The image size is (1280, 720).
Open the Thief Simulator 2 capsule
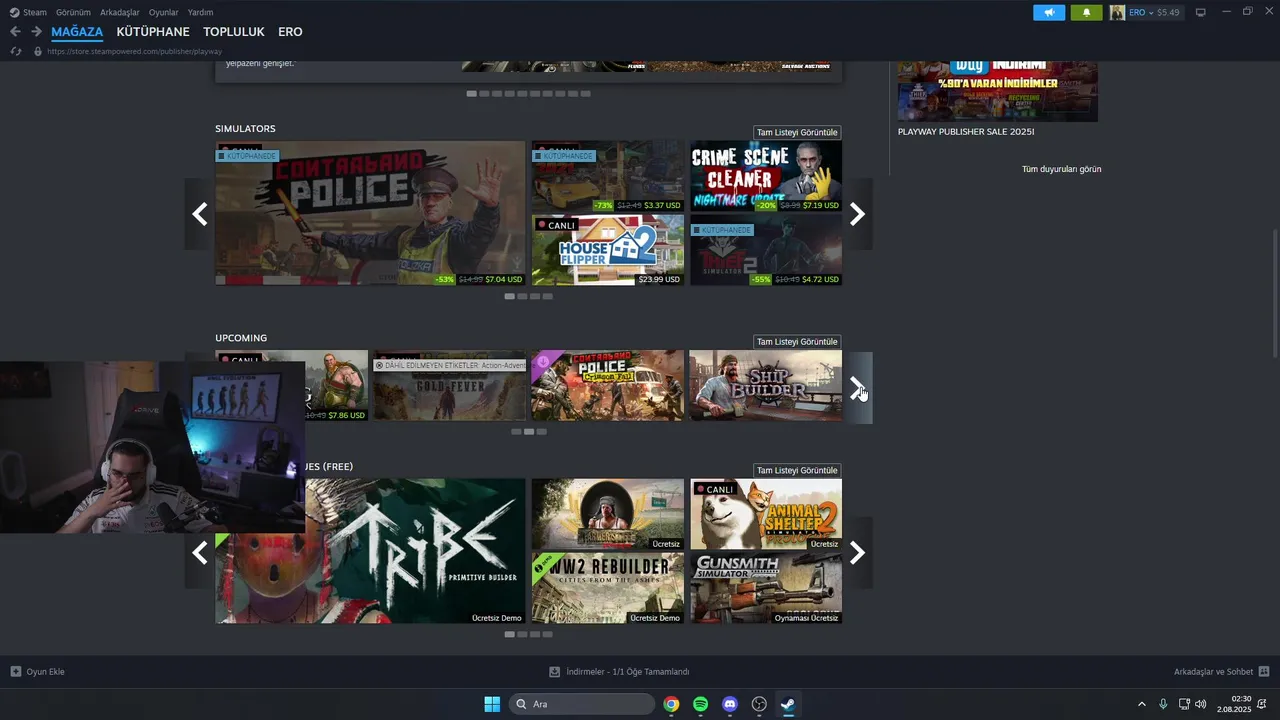(766, 250)
